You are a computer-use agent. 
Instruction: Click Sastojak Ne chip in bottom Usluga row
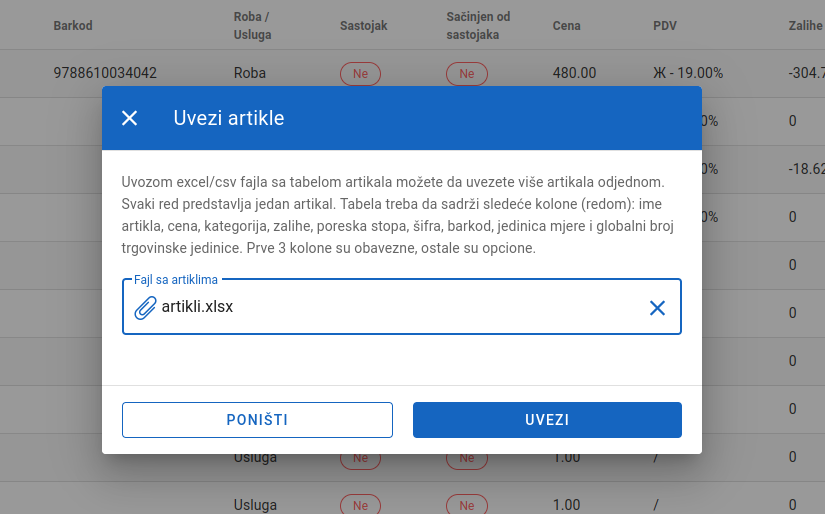pos(360,505)
